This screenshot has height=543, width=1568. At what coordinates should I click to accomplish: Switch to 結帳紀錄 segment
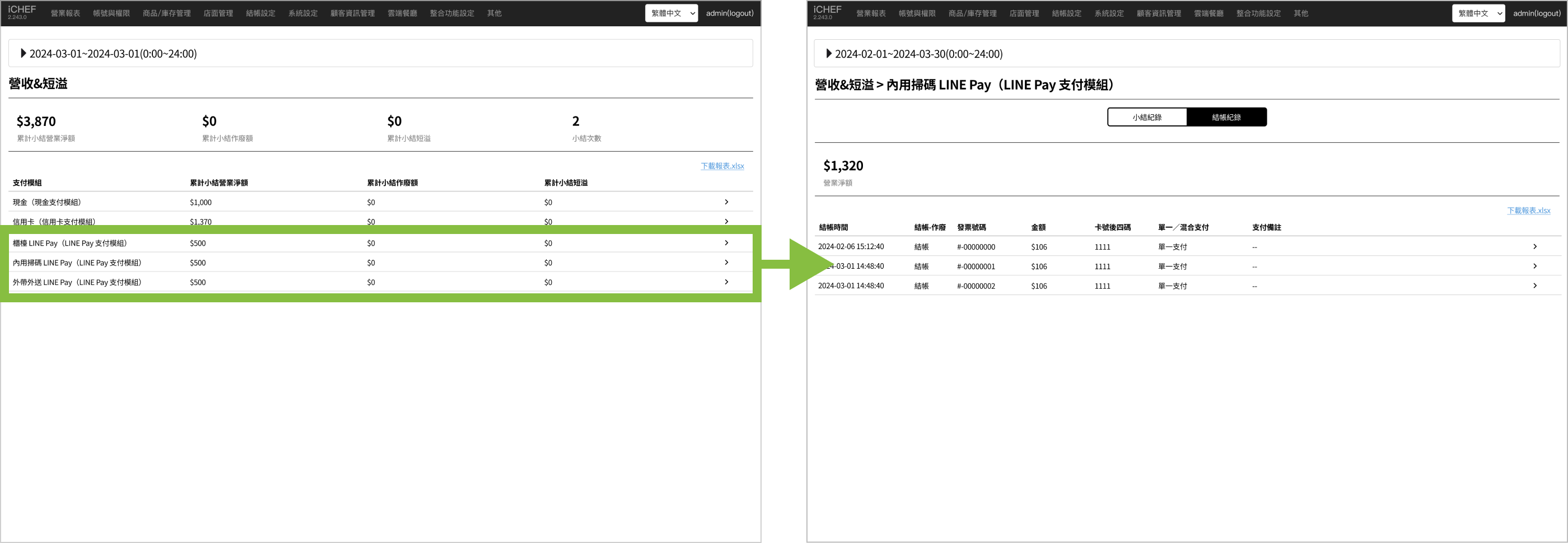1226,117
